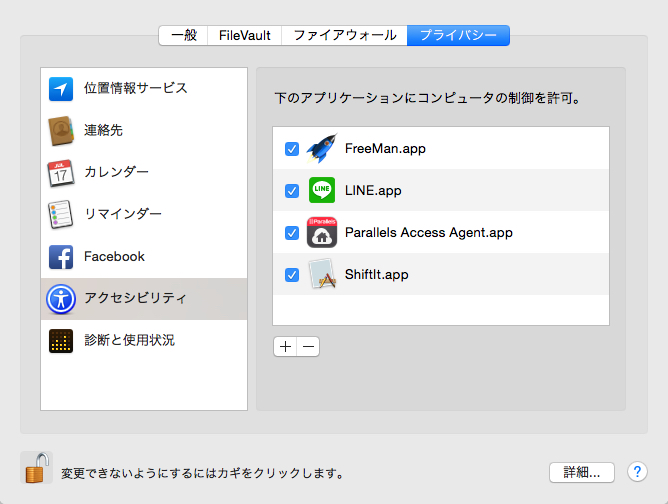Click the Parallels Access Agent icon
Screen dimensions: 668x504
click(322, 232)
